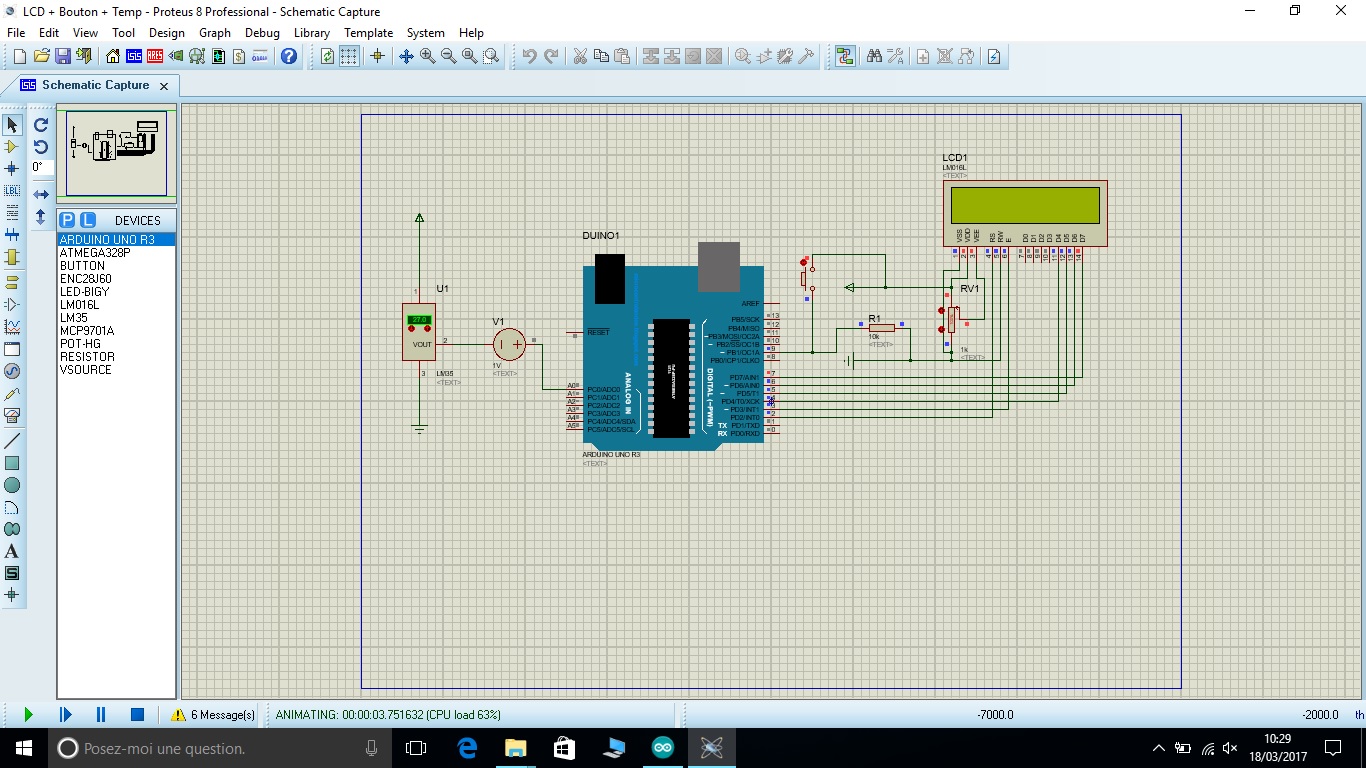Select the 2D line drawing tool
Screen dimensions: 1366x768
pyautogui.click(x=12, y=441)
